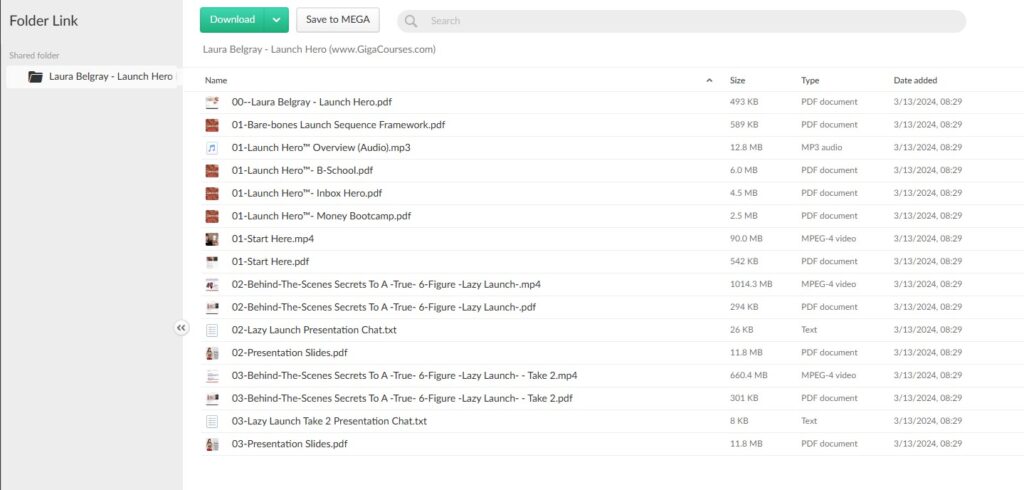Image resolution: width=1024 pixels, height=490 pixels.
Task: Click the text file icon for 03-Lazy Launch Take 2 Chat
Action: (x=212, y=421)
